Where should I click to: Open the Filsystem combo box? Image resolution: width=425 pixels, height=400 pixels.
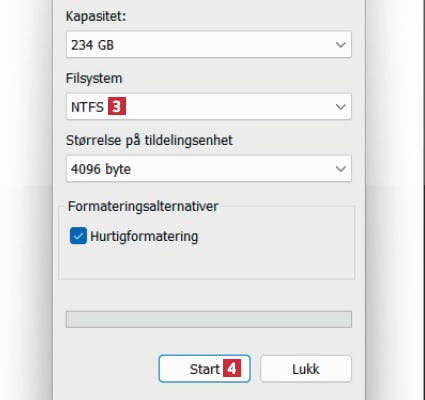pos(209,107)
